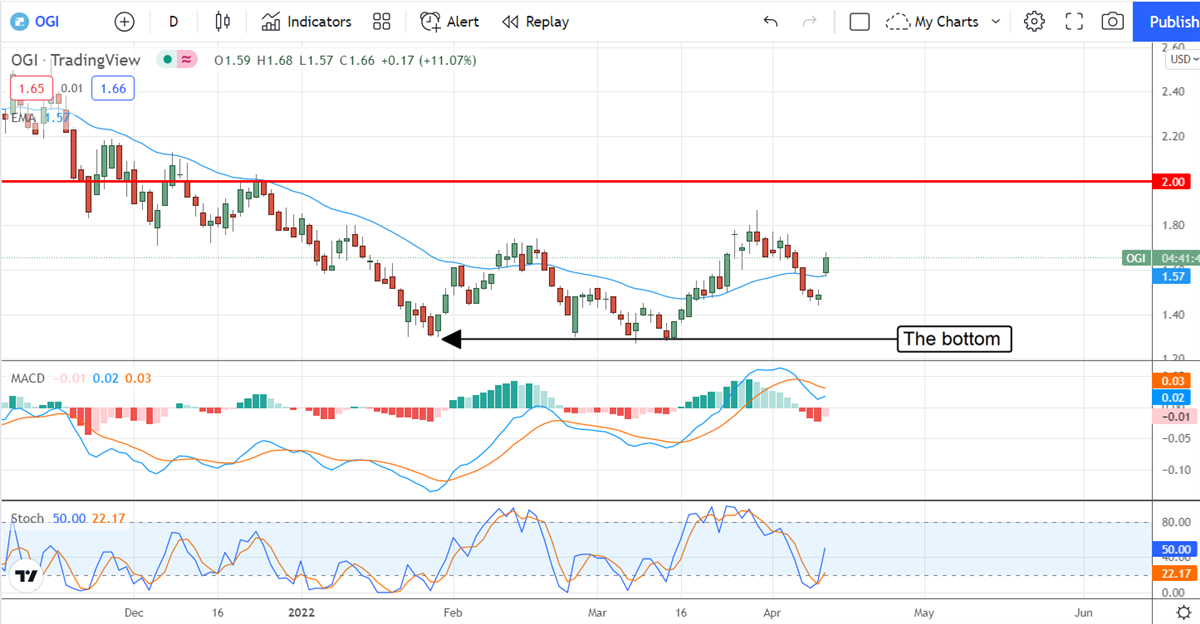The width and height of the screenshot is (1200, 624).
Task: Toggle the green market status dot
Action: 165,60
